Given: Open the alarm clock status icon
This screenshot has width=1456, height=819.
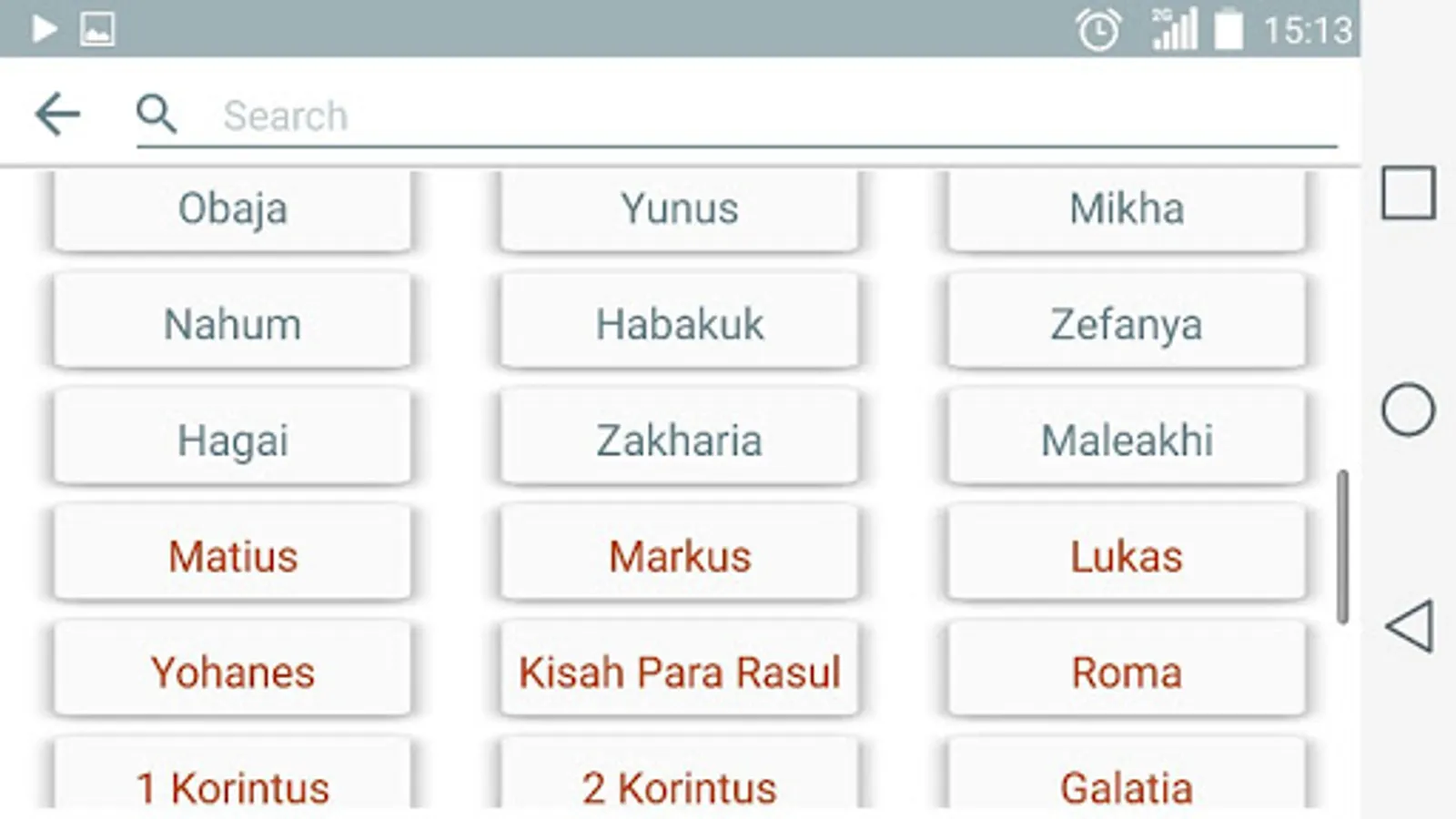Looking at the screenshot, I should coord(1098,30).
